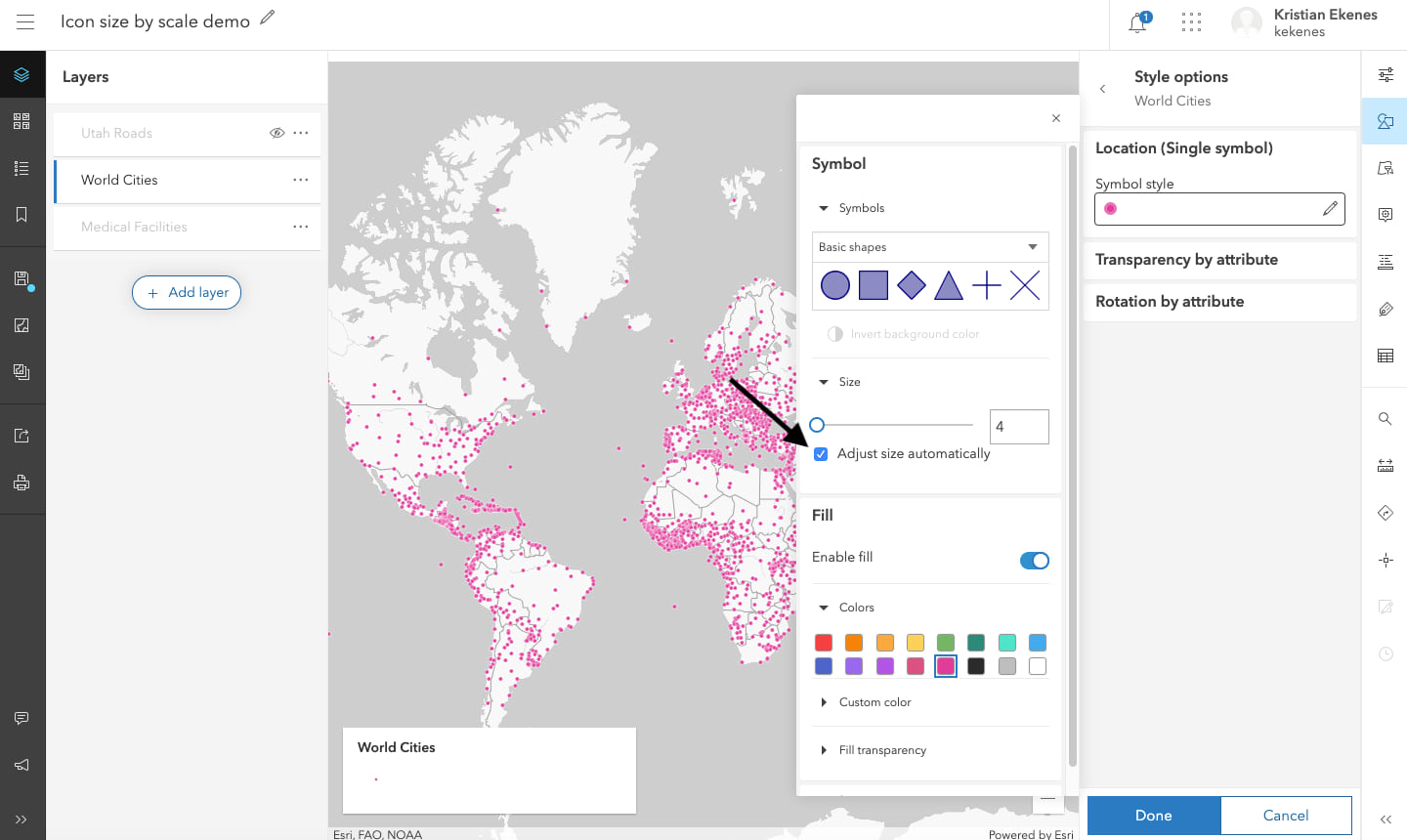Open the Basemap gallery icon in left toolbar

[21, 121]
